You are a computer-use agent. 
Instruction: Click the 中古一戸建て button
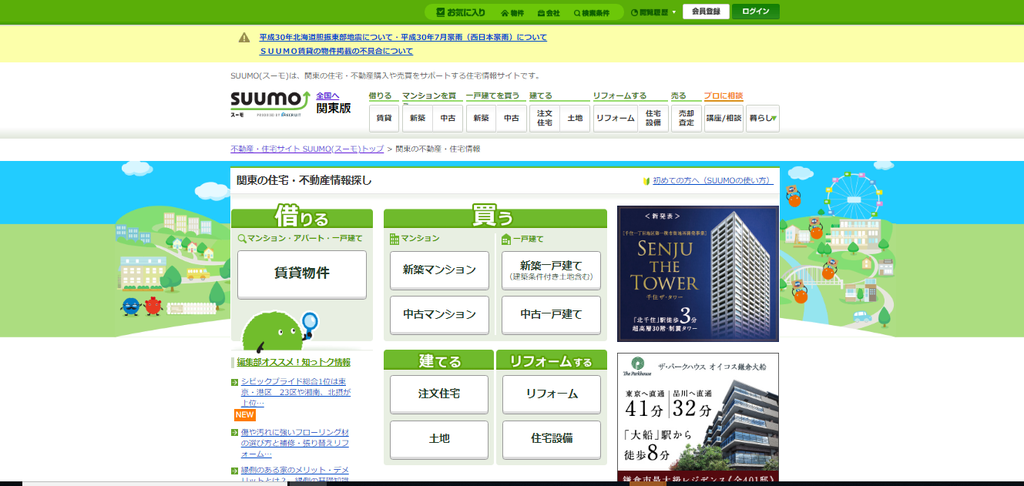pos(551,314)
